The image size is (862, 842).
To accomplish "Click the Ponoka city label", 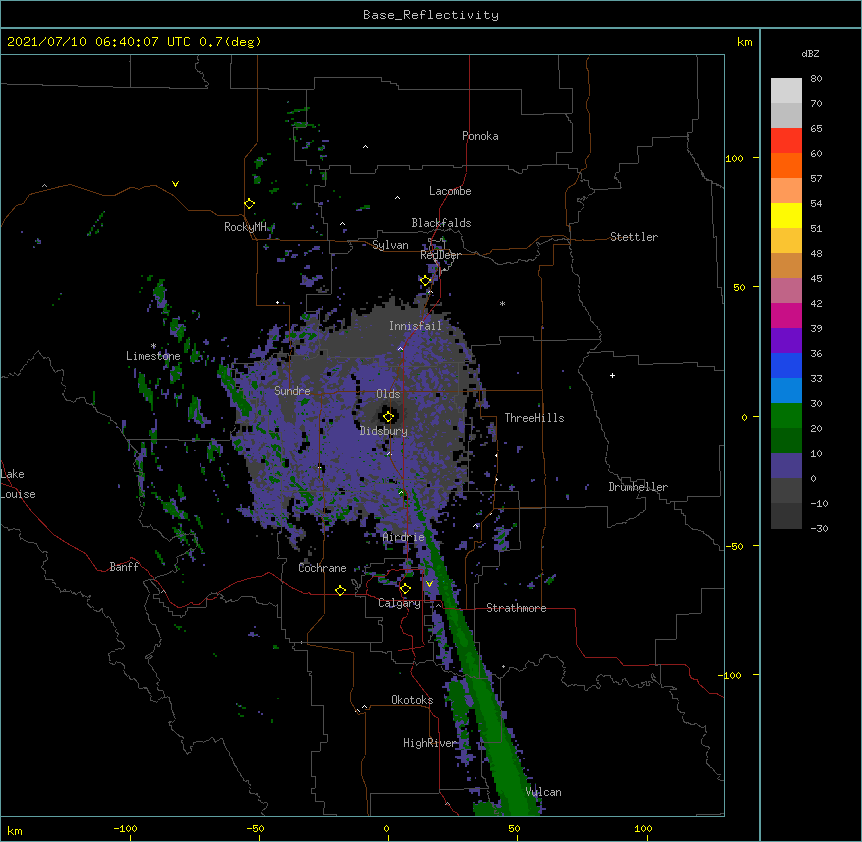I will click(480, 136).
